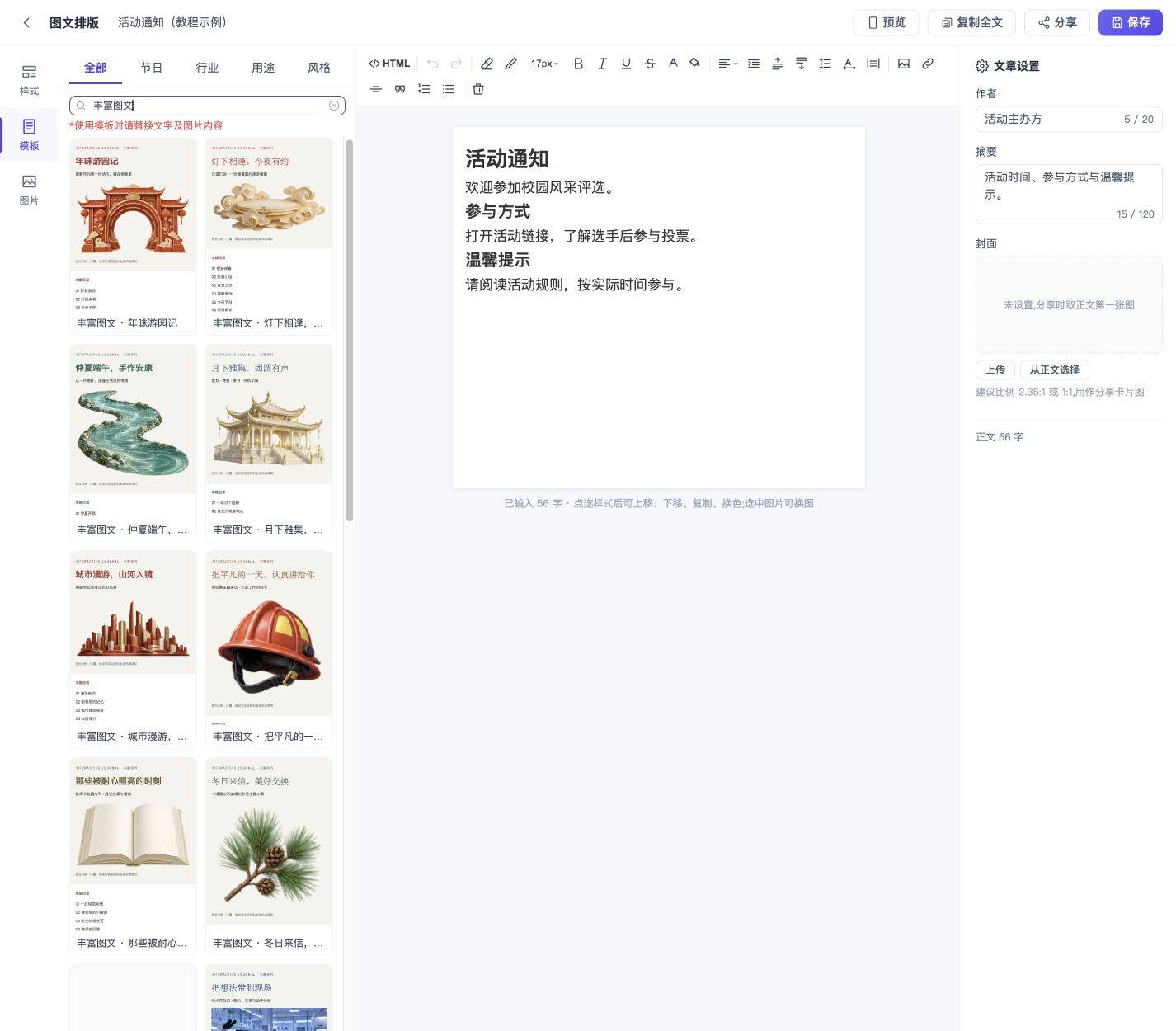The height and width of the screenshot is (1031, 1176).
Task: Toggle underline formatting
Action: coord(626,64)
